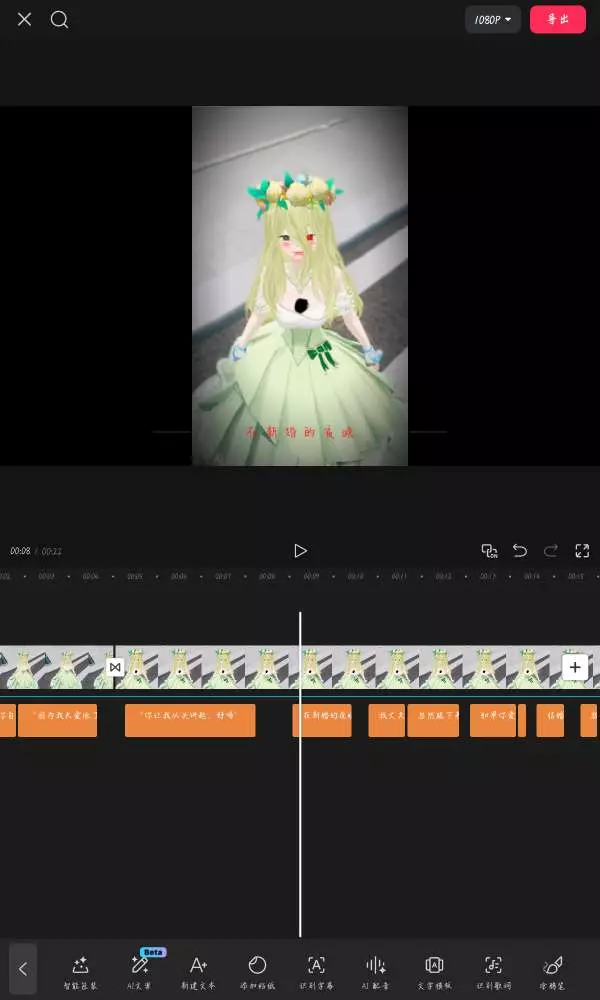The image size is (600, 1000).
Task: Select the red subtitle text in the preview
Action: click(300, 432)
